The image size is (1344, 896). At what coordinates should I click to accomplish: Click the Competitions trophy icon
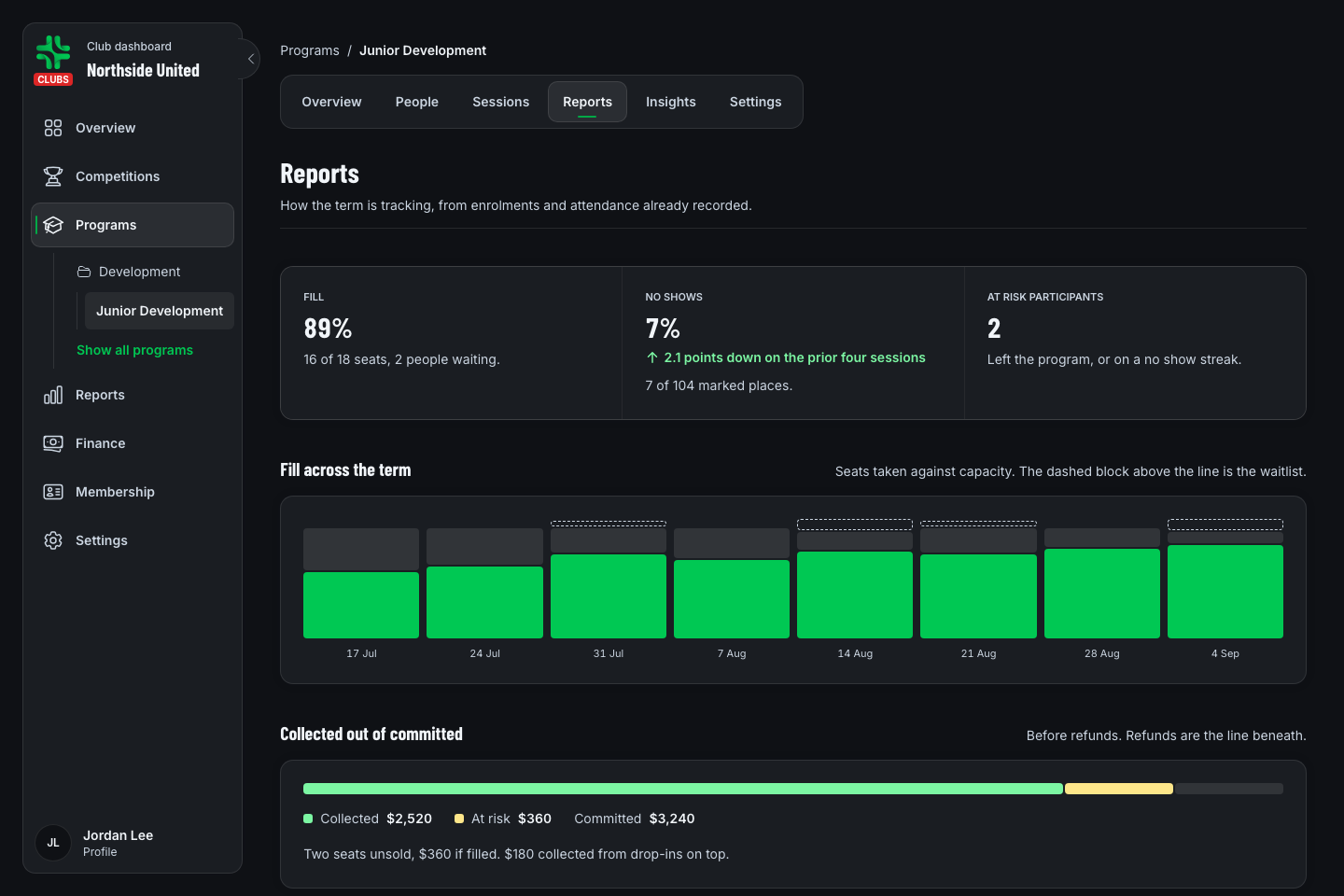pyautogui.click(x=53, y=176)
